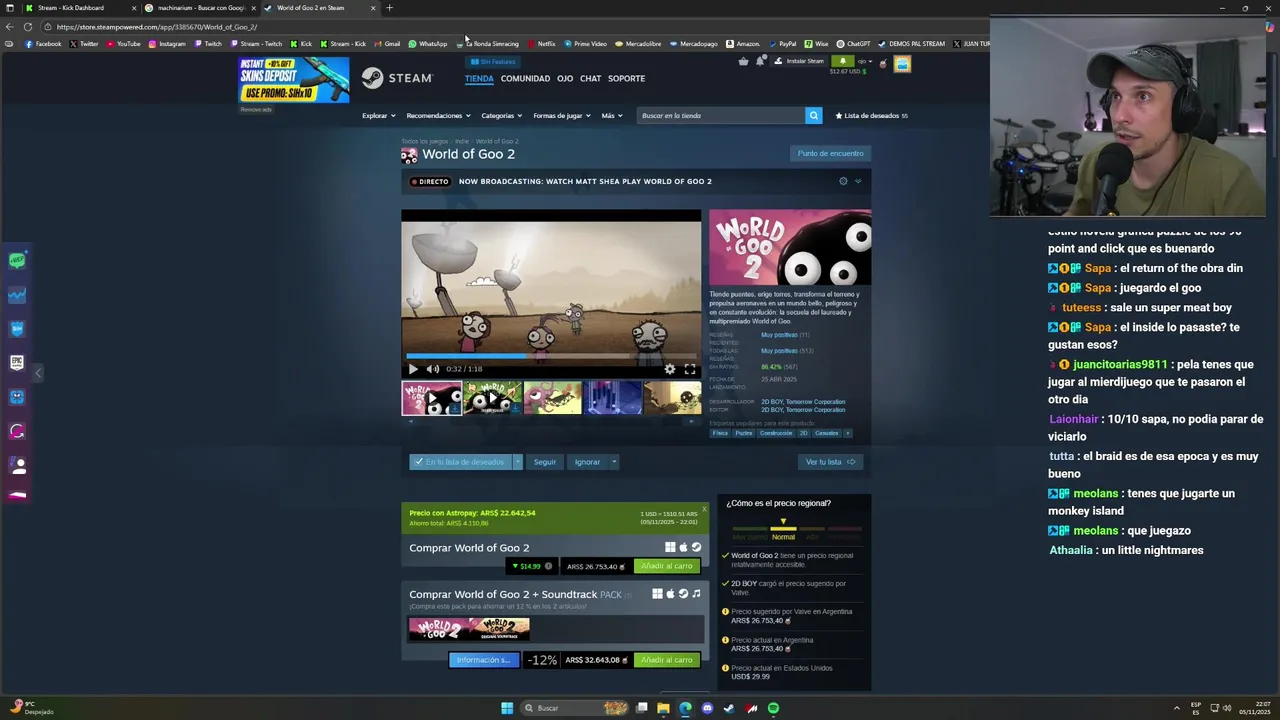The width and height of the screenshot is (1280, 720).
Task: Select third screenshot thumbnail (pink creature)
Action: [552, 398]
